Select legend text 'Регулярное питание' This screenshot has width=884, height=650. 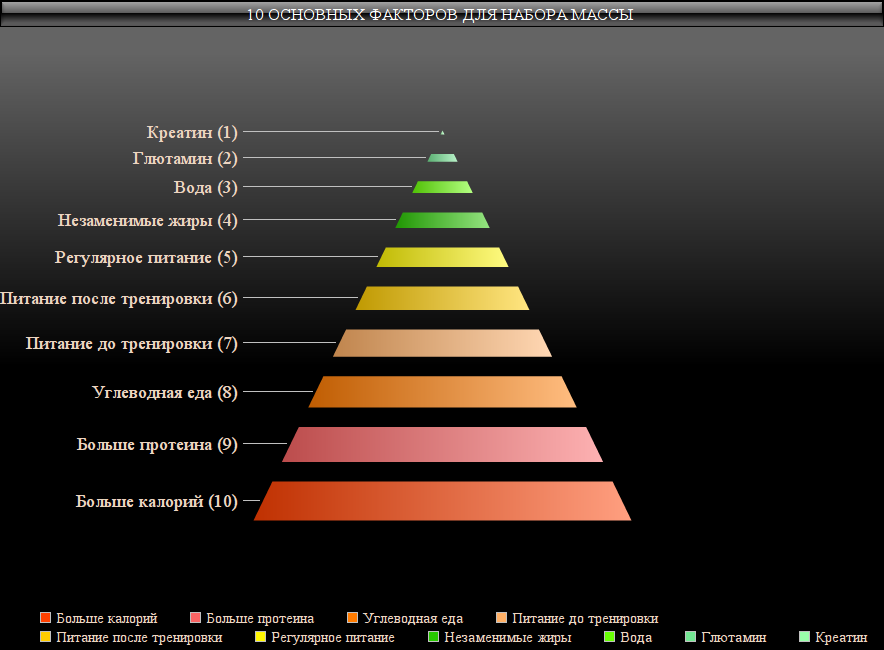333,638
